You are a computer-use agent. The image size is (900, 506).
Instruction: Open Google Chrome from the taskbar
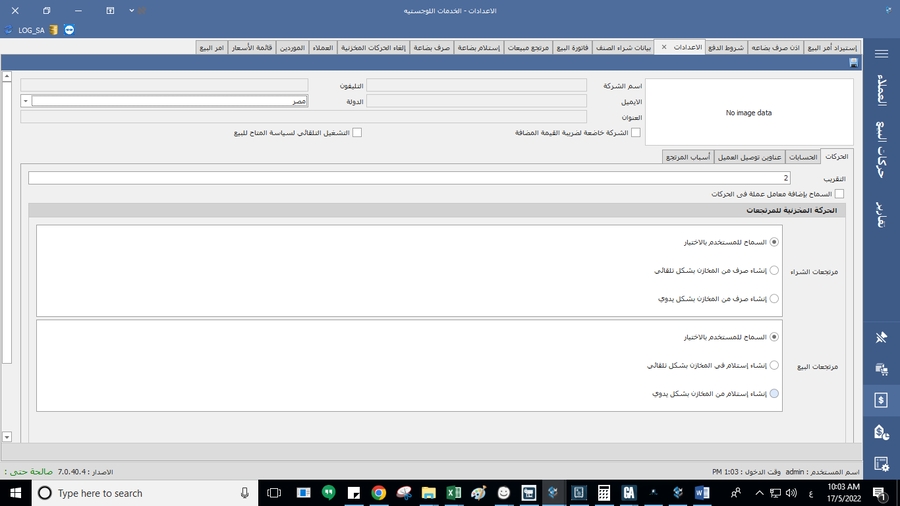pos(379,493)
